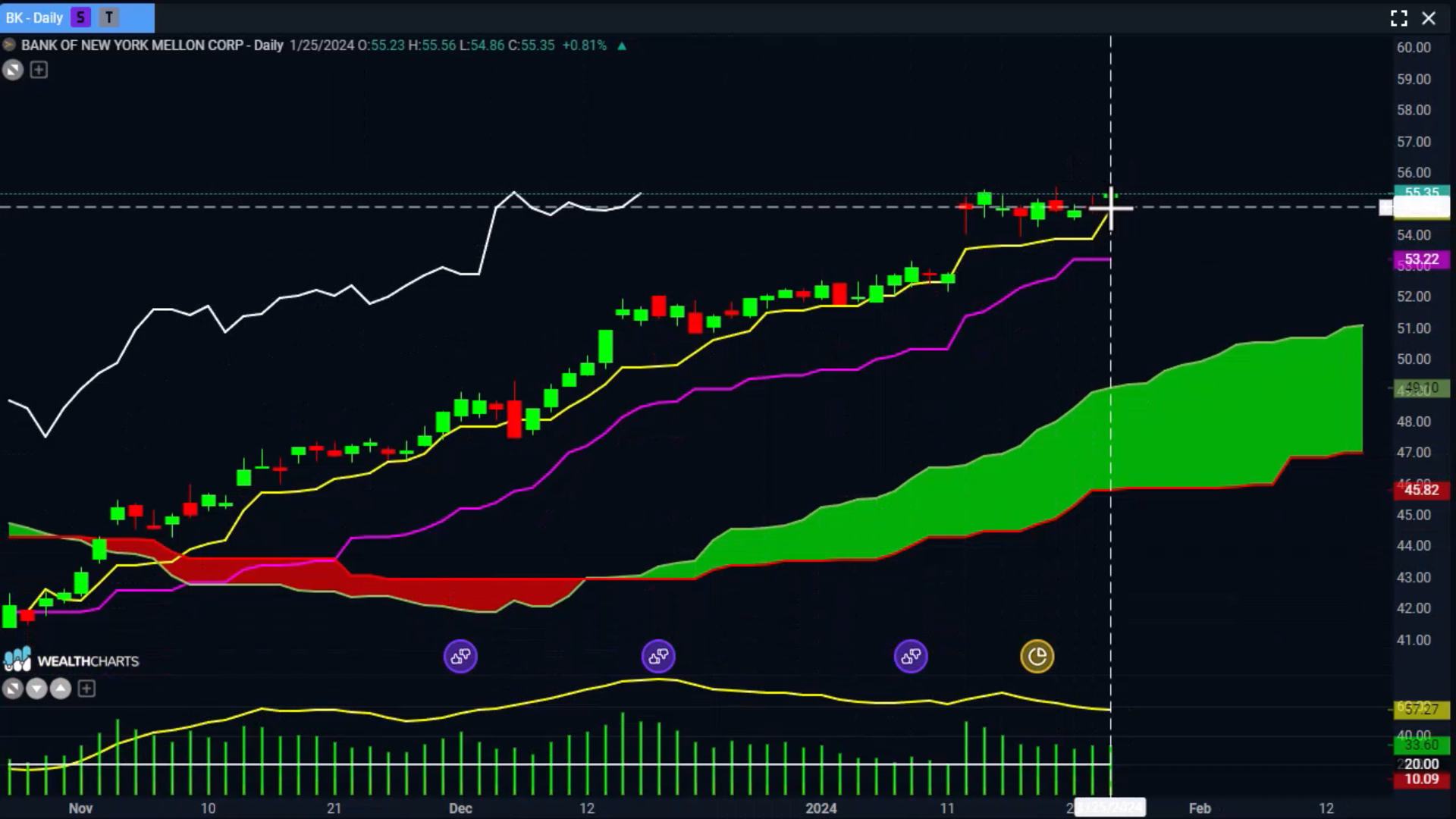Screen dimensions: 1456x819
Task: Click the magenta 53.22 price label
Action: point(1422,259)
